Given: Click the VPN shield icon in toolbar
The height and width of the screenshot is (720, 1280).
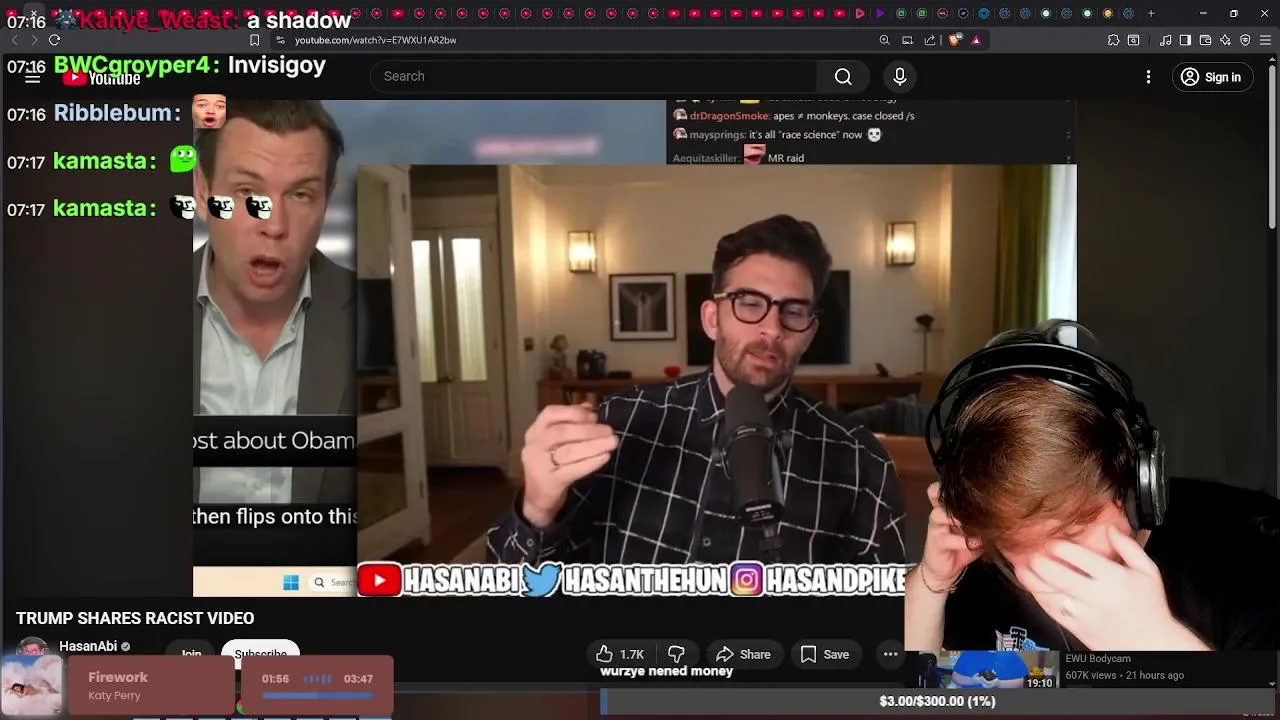Looking at the screenshot, I should click(x=1245, y=40).
